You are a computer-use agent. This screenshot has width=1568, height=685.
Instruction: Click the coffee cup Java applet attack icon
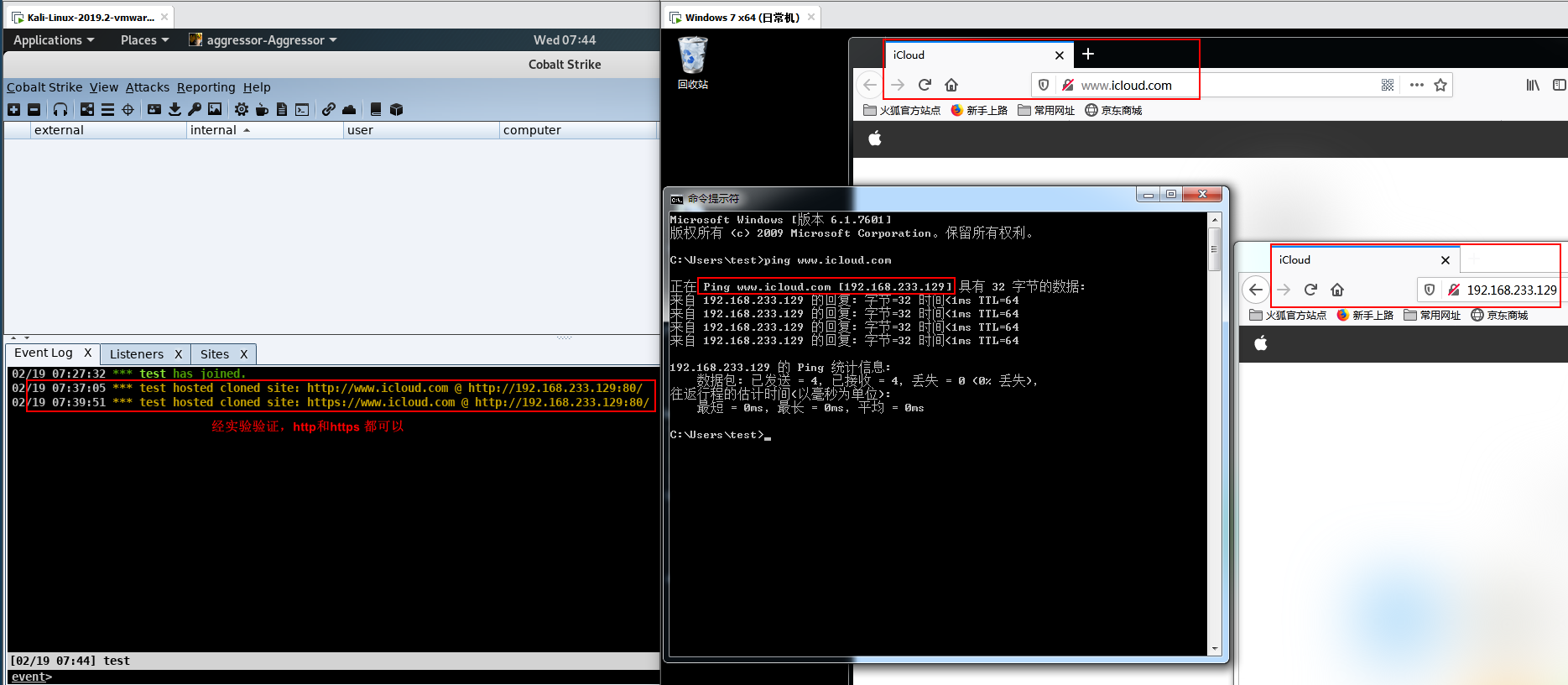(x=262, y=109)
